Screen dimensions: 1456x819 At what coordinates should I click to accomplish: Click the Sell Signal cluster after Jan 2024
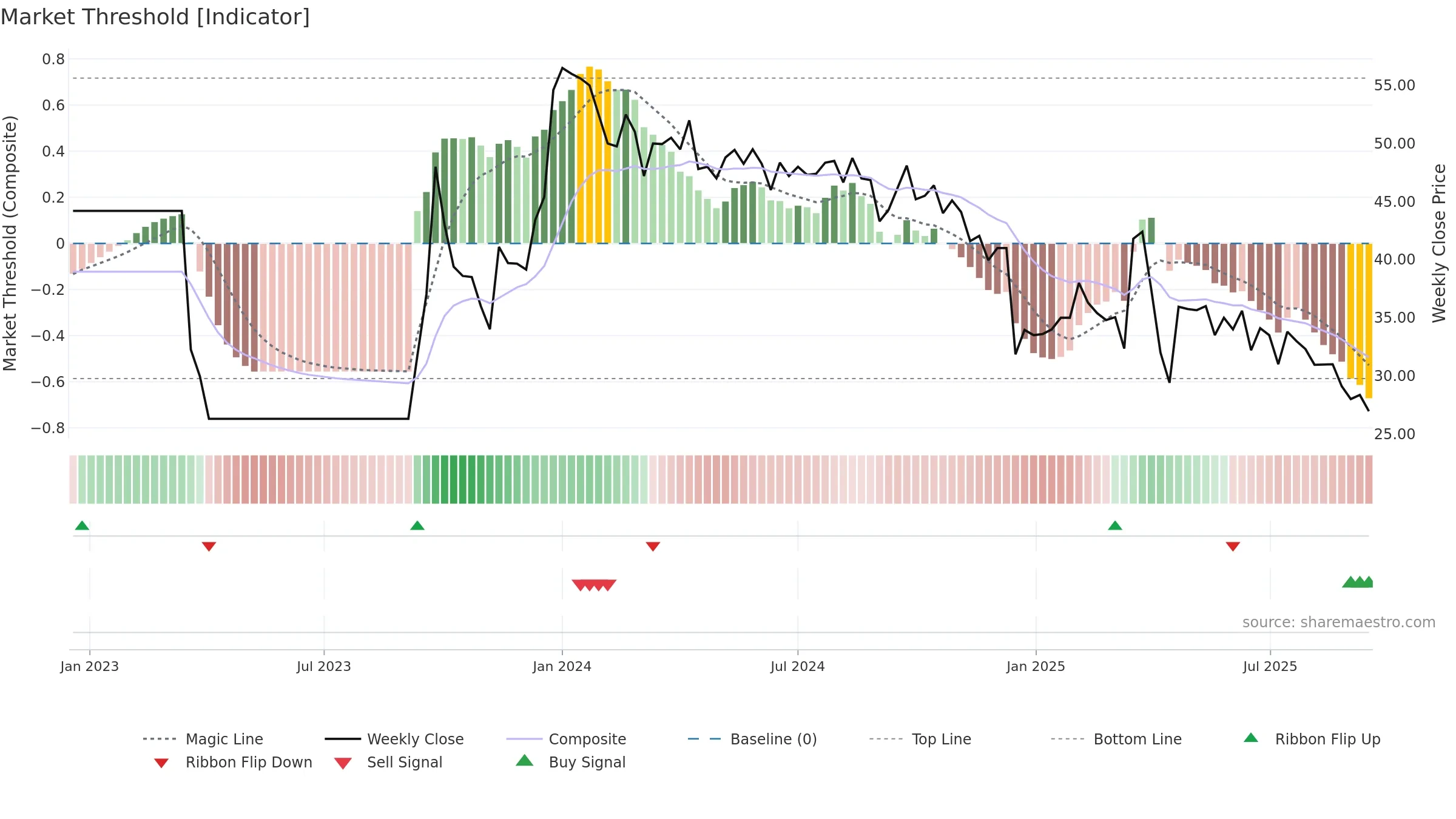pyautogui.click(x=594, y=585)
